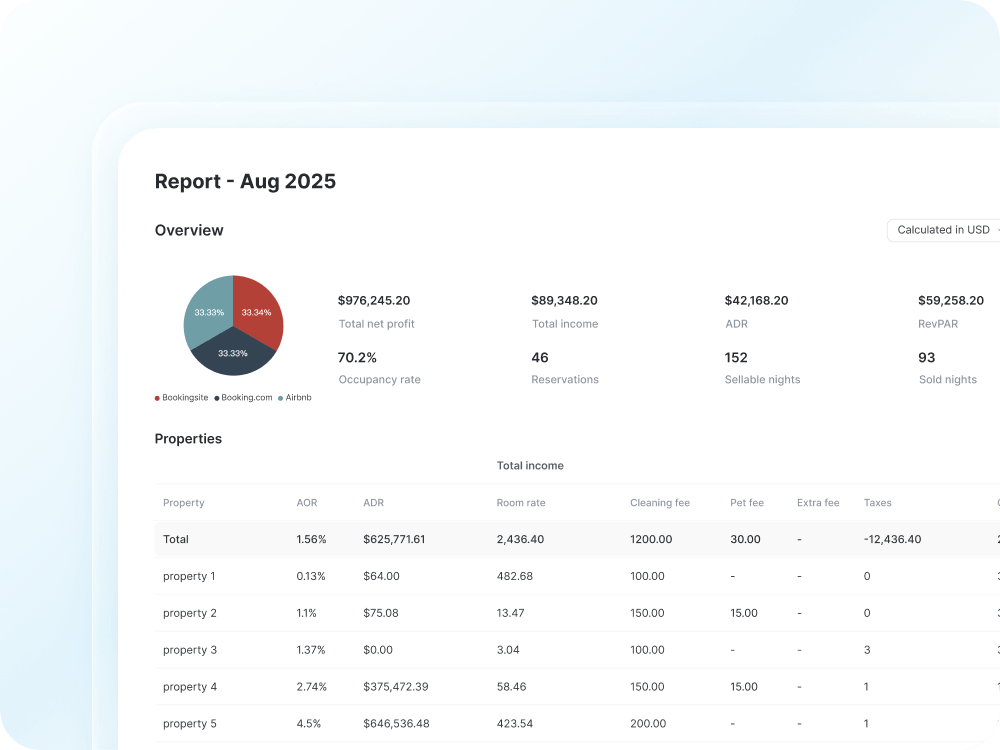Click the Occupancy rate 70.2% metric
This screenshot has height=750, width=1000.
pos(356,357)
